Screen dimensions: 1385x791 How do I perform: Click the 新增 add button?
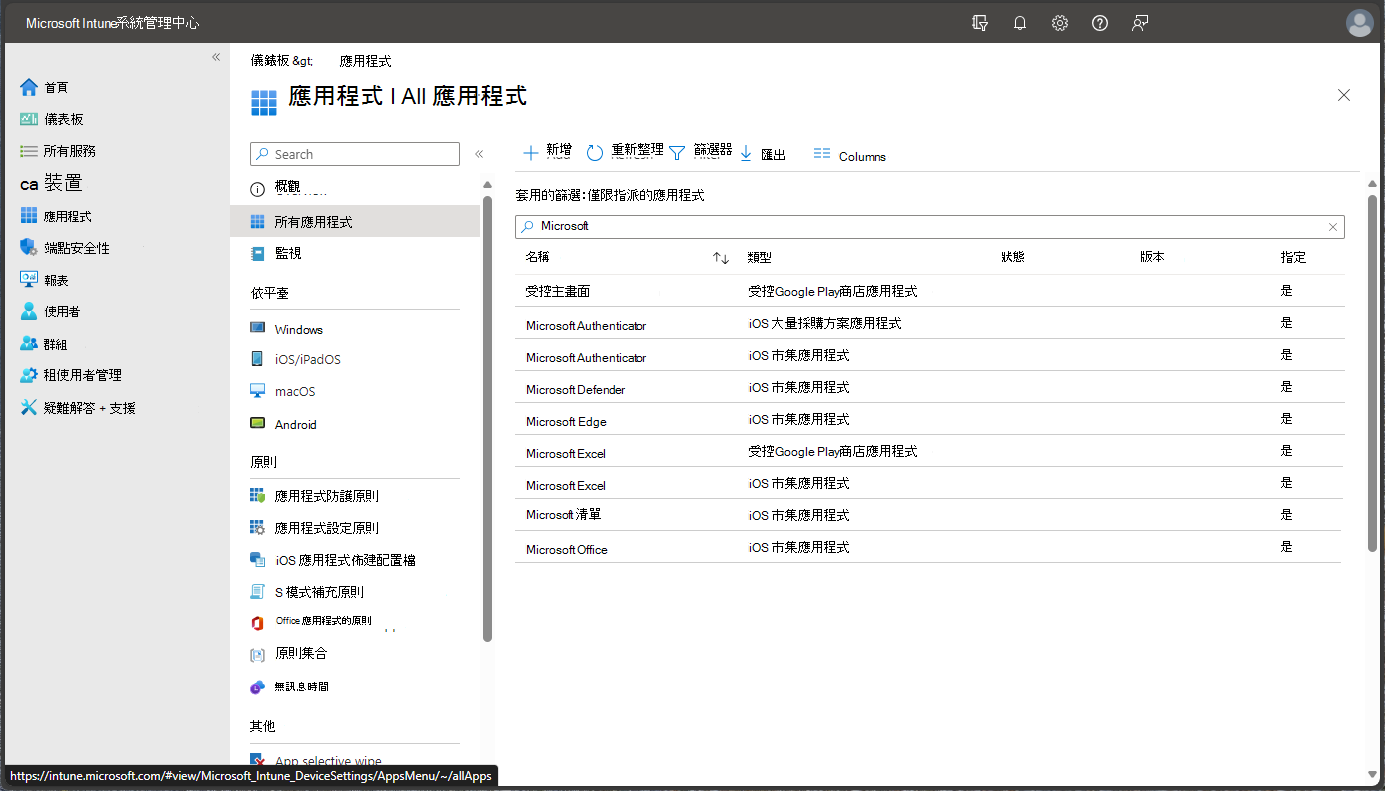547,152
